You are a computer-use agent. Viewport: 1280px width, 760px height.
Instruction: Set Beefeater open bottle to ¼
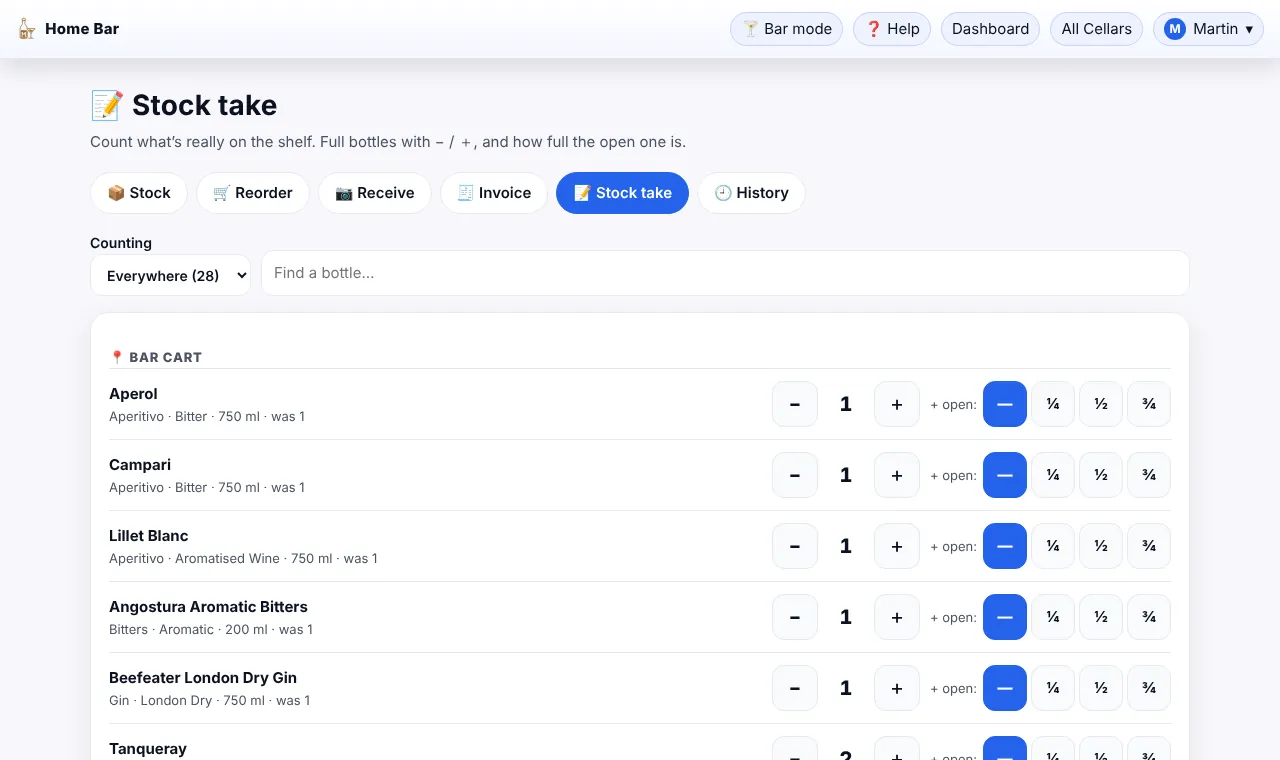click(1053, 688)
